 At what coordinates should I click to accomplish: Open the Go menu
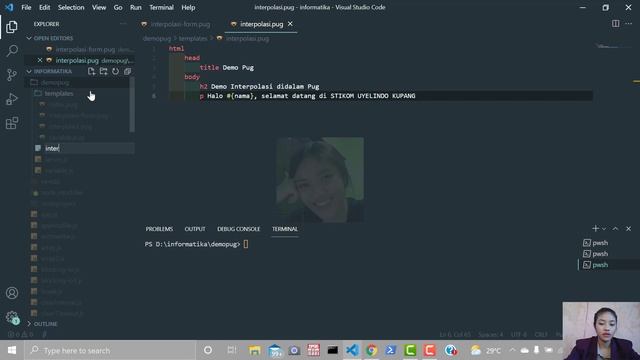pos(118,7)
